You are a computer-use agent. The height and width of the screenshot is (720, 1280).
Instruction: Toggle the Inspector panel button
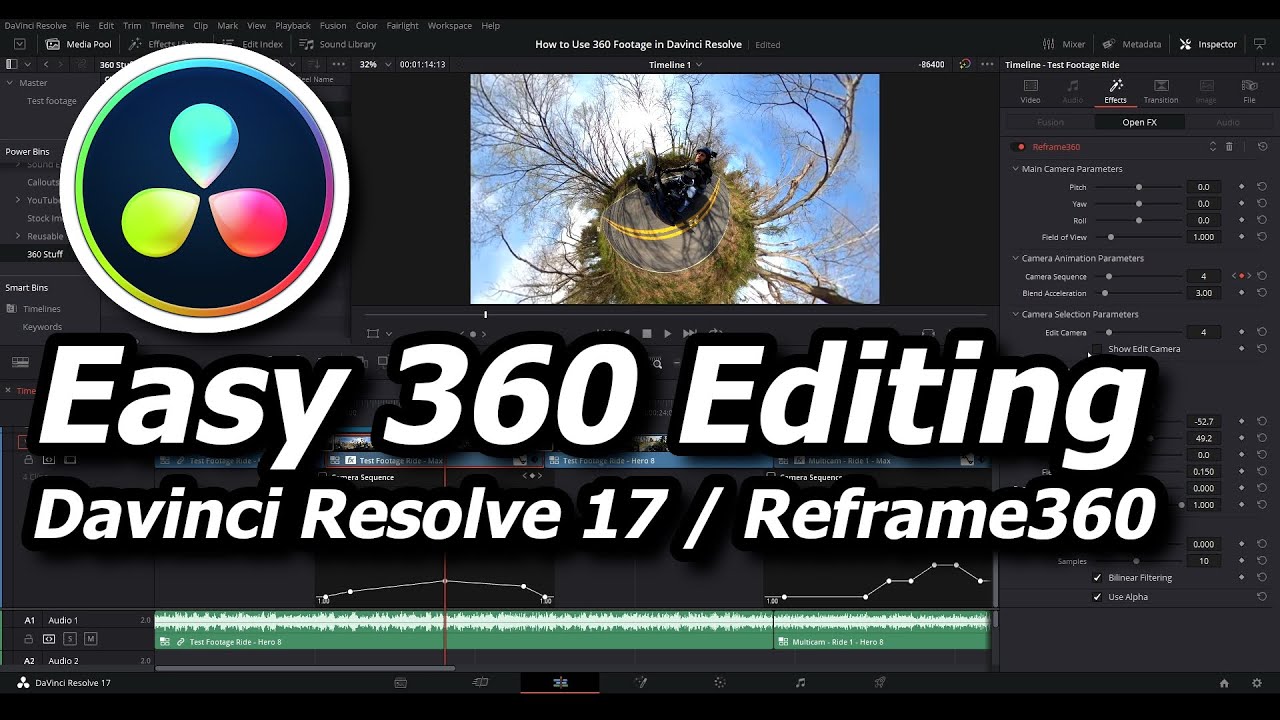point(1208,44)
